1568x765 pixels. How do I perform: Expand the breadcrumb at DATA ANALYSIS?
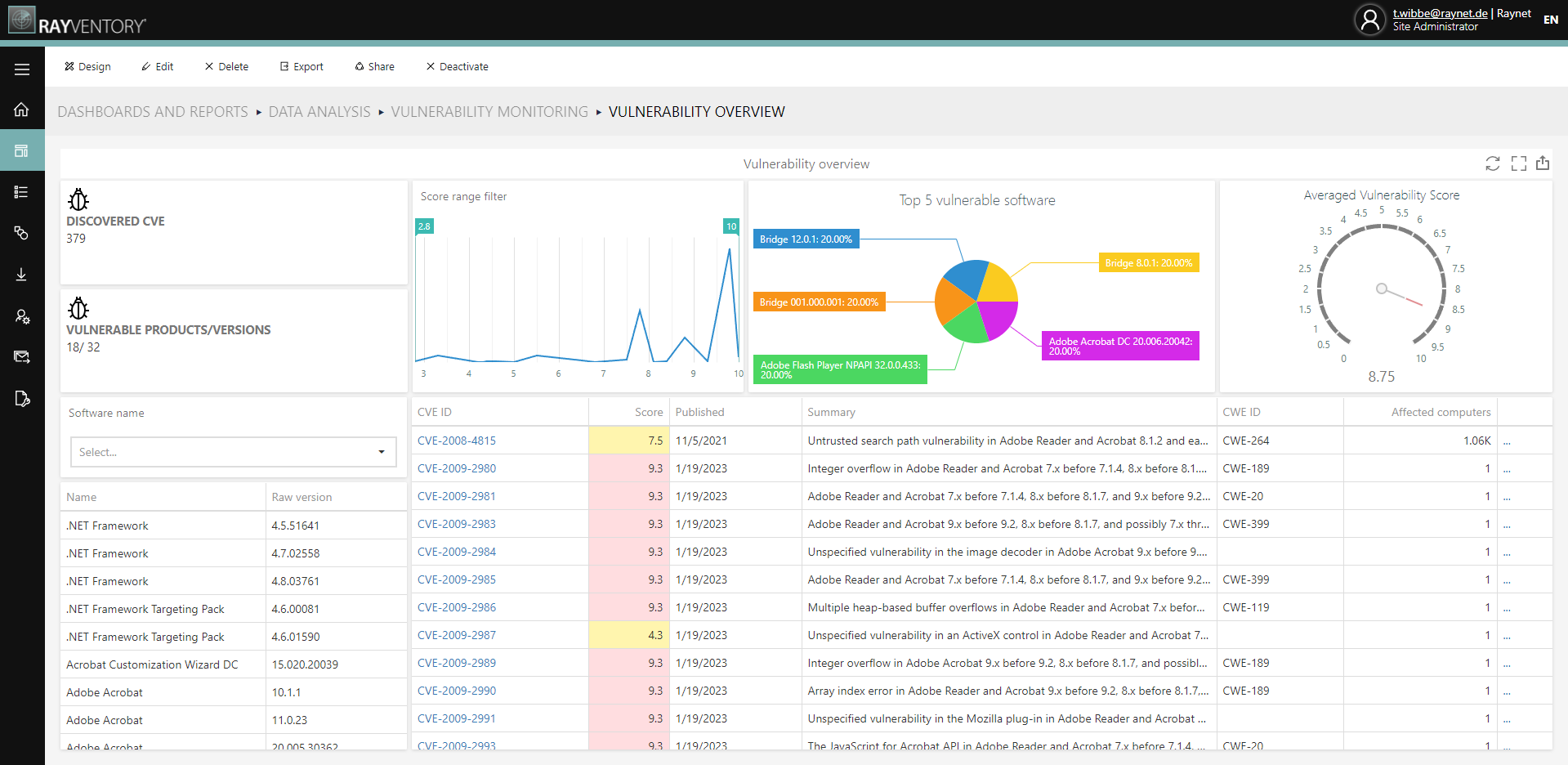pos(319,111)
